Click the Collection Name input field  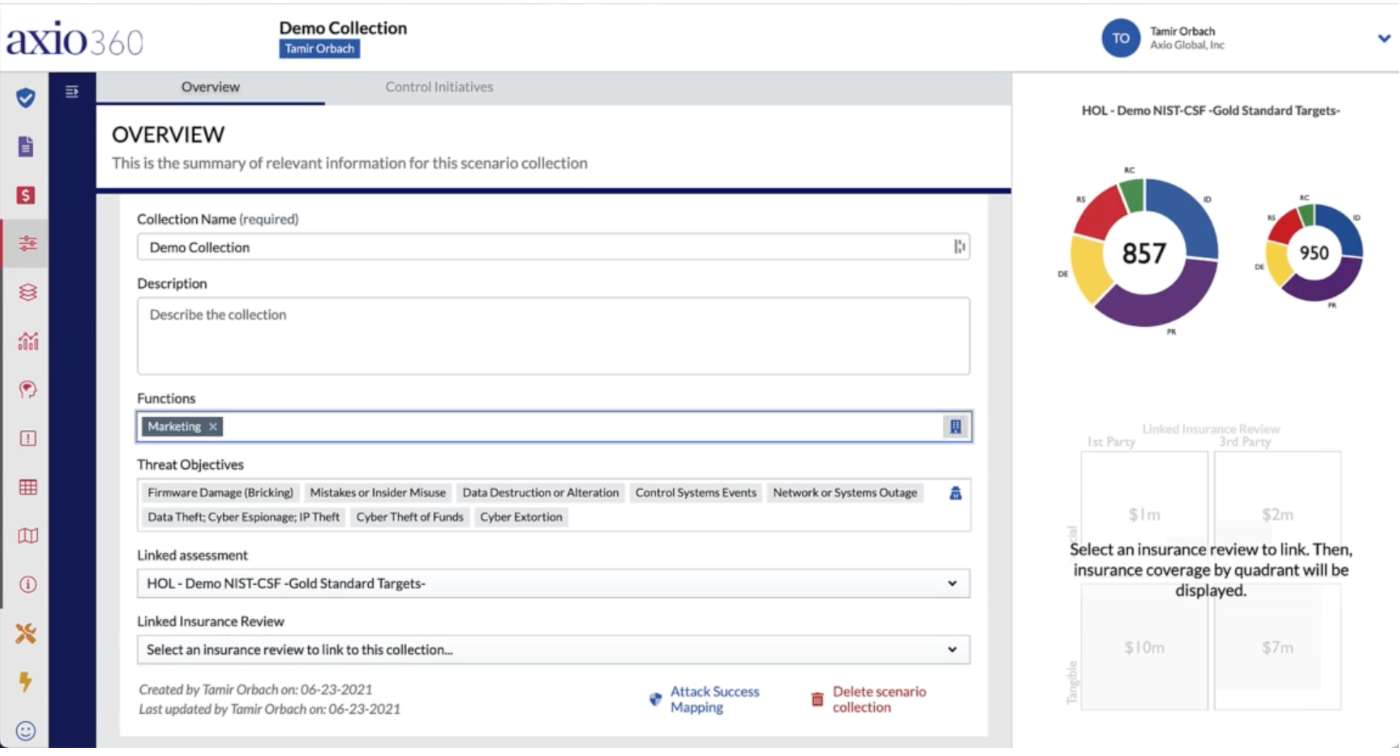pos(553,247)
